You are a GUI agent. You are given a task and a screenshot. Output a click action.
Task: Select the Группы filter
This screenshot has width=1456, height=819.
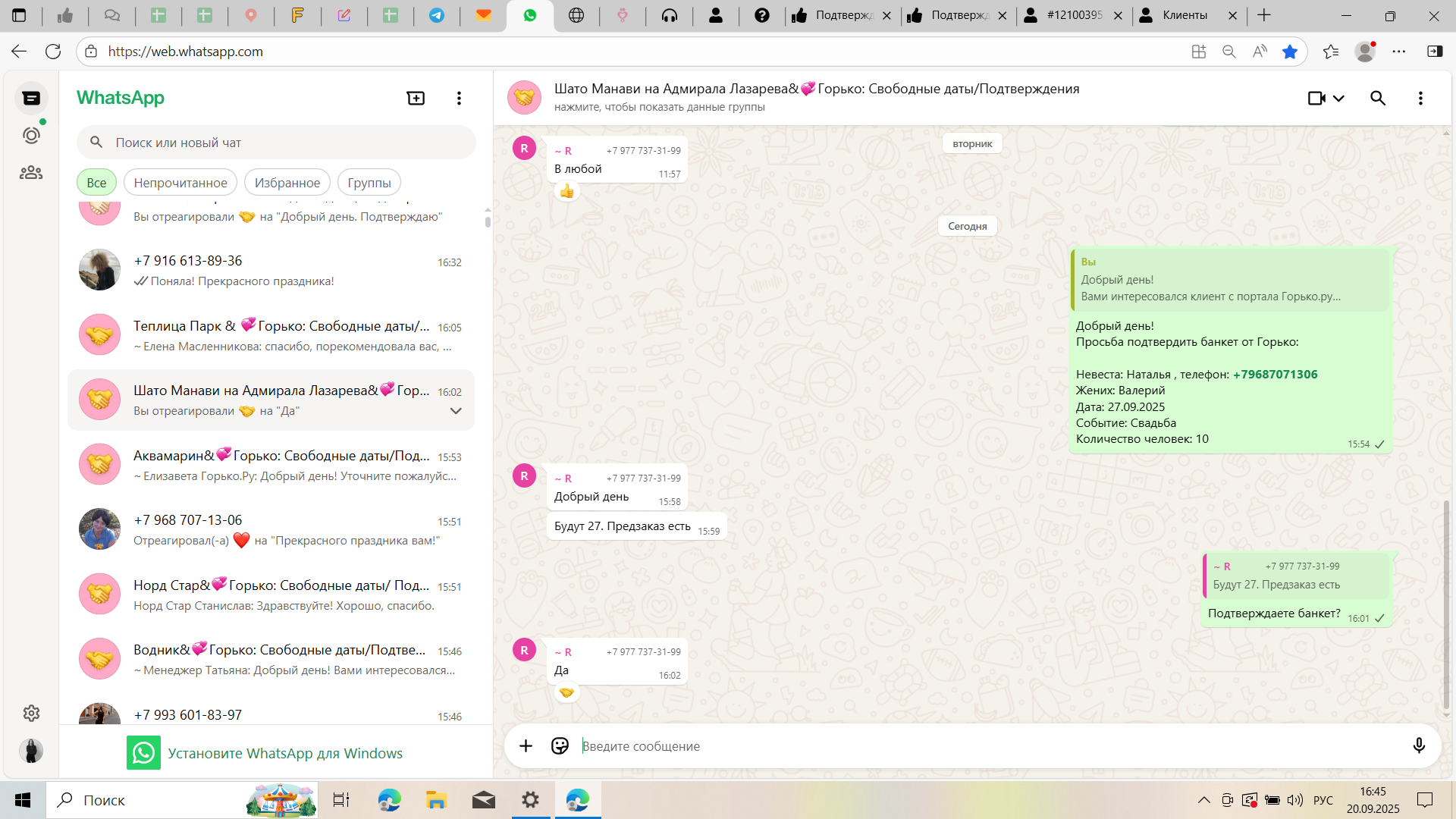pyautogui.click(x=369, y=182)
